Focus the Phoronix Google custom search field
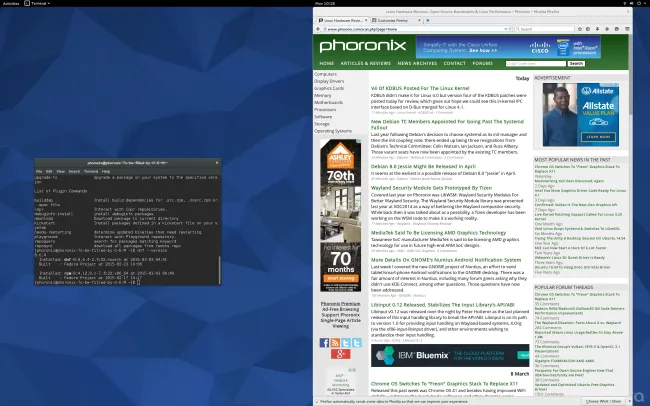 (x=536, y=63)
